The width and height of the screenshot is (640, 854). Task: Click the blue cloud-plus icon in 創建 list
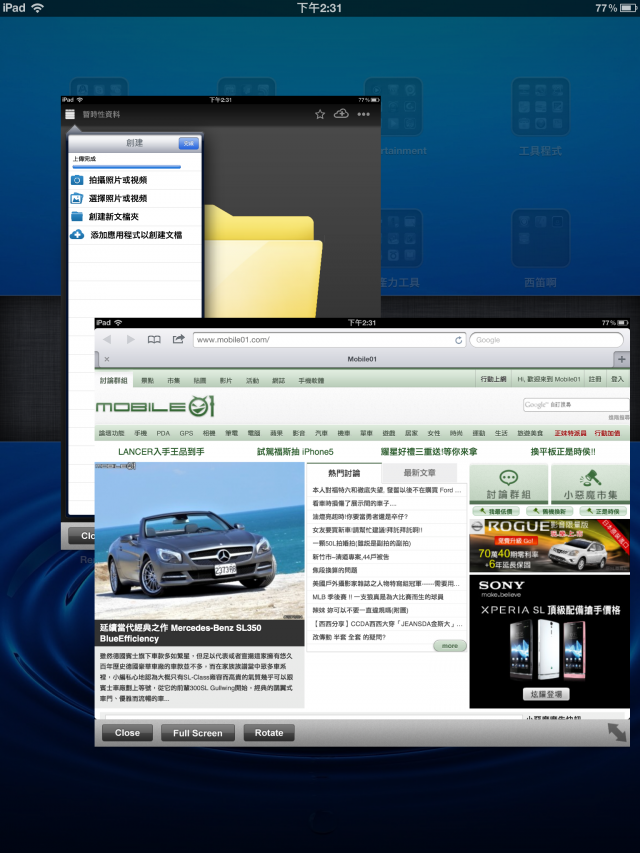(77, 235)
